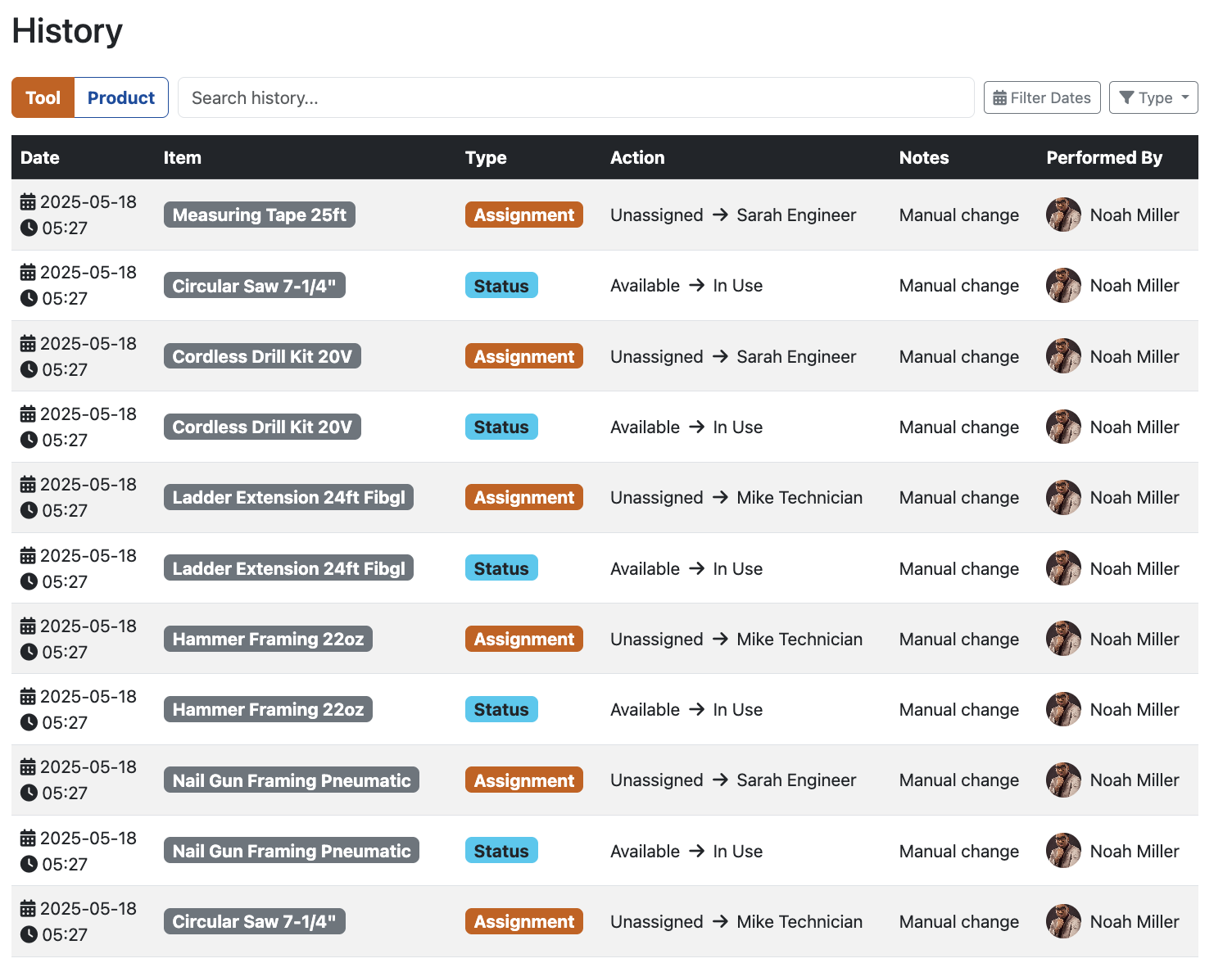
Task: Click the arrow icon between Unassigned and Sarah Engineer
Action: point(720,215)
